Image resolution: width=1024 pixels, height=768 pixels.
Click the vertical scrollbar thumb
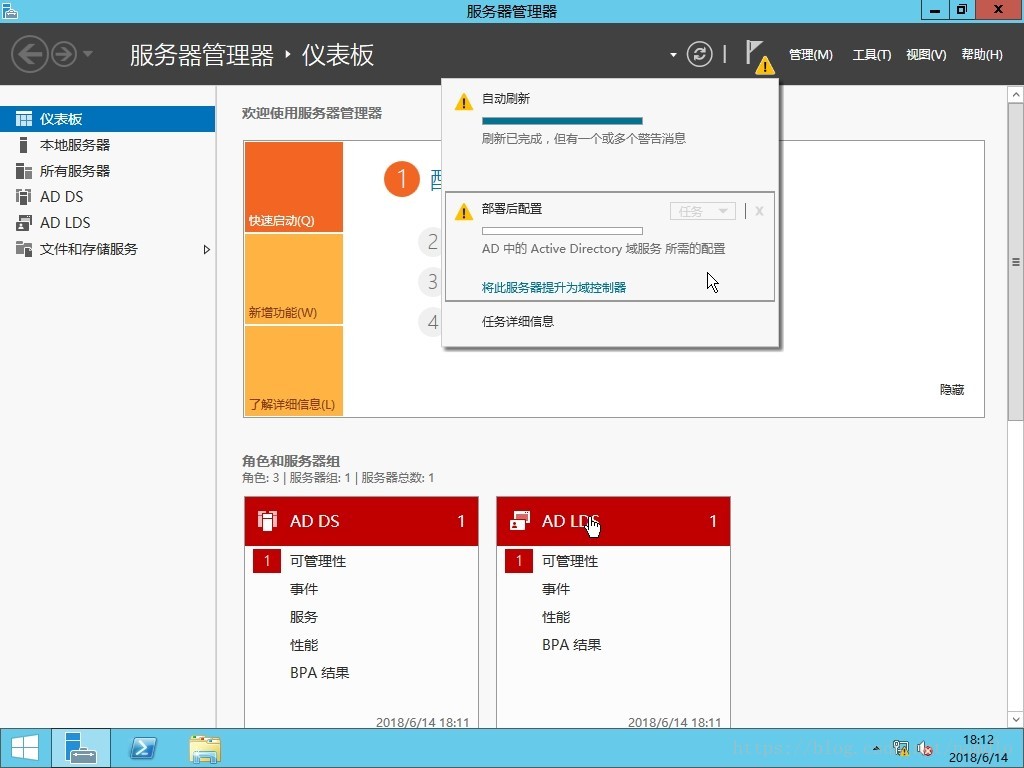click(x=1016, y=261)
